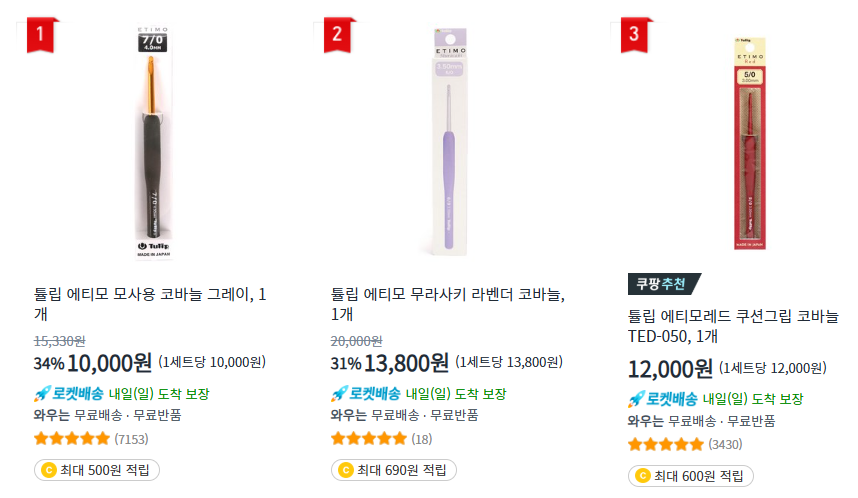This screenshot has height=498, width=858.
Task: Click the rank 2 red ribbon badge
Action: 337,35
